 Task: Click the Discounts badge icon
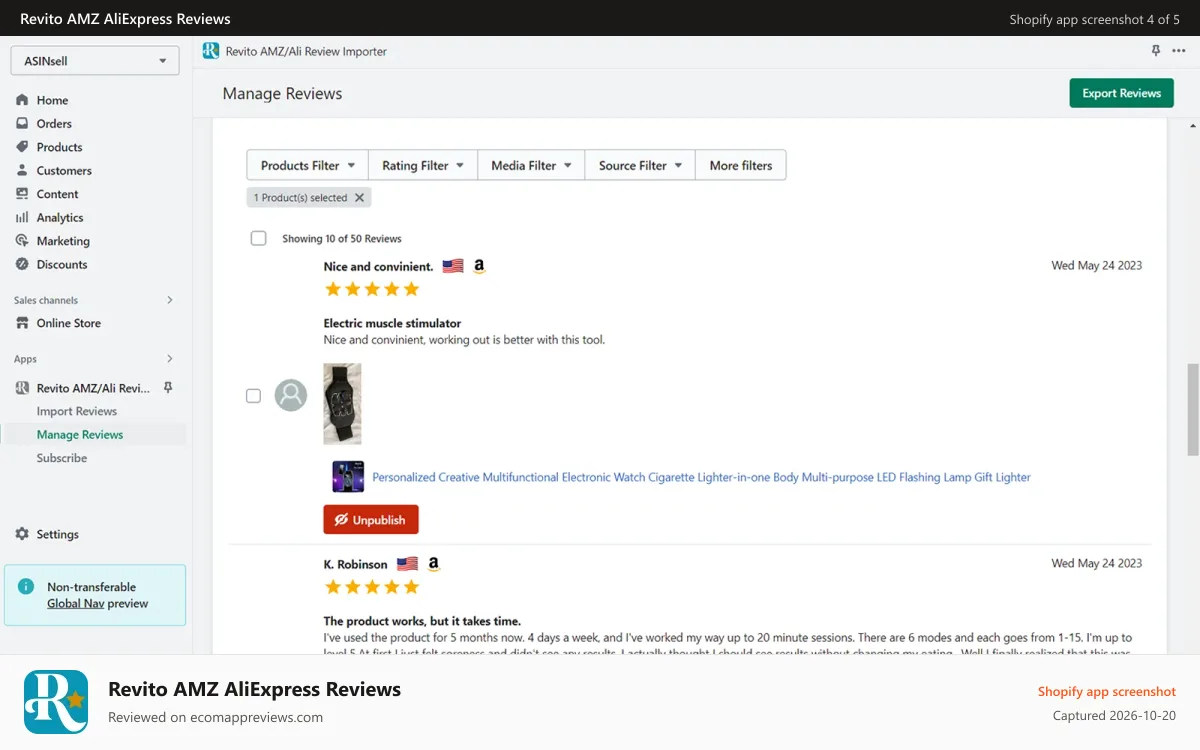(x=22, y=264)
